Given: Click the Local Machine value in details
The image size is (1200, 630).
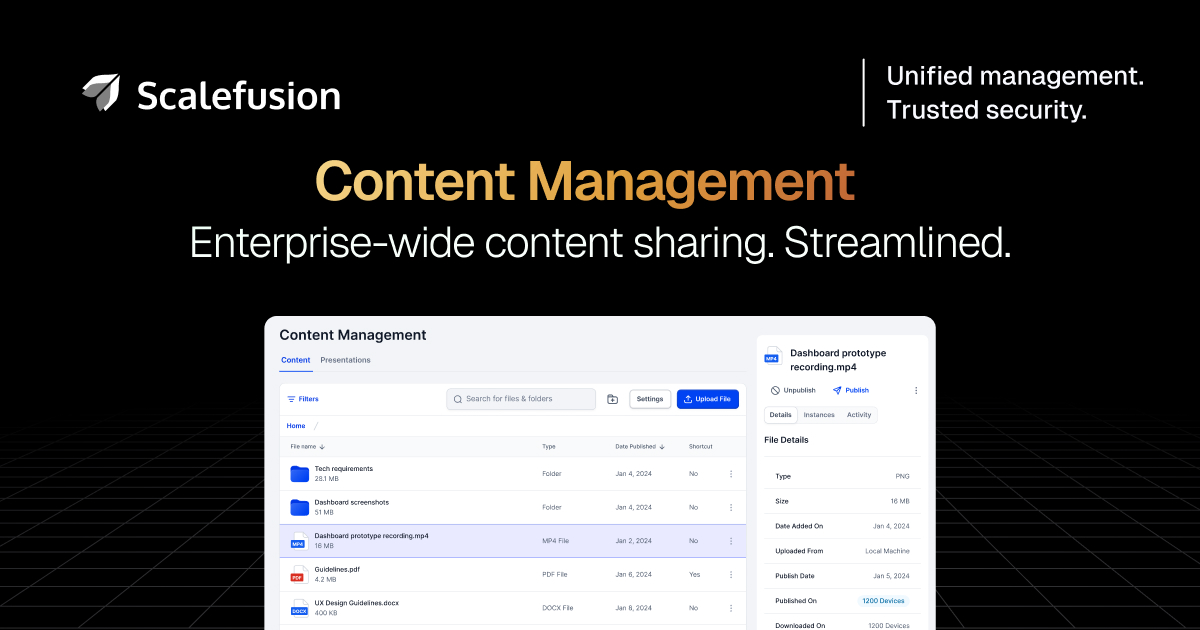Looking at the screenshot, I should 887,551.
